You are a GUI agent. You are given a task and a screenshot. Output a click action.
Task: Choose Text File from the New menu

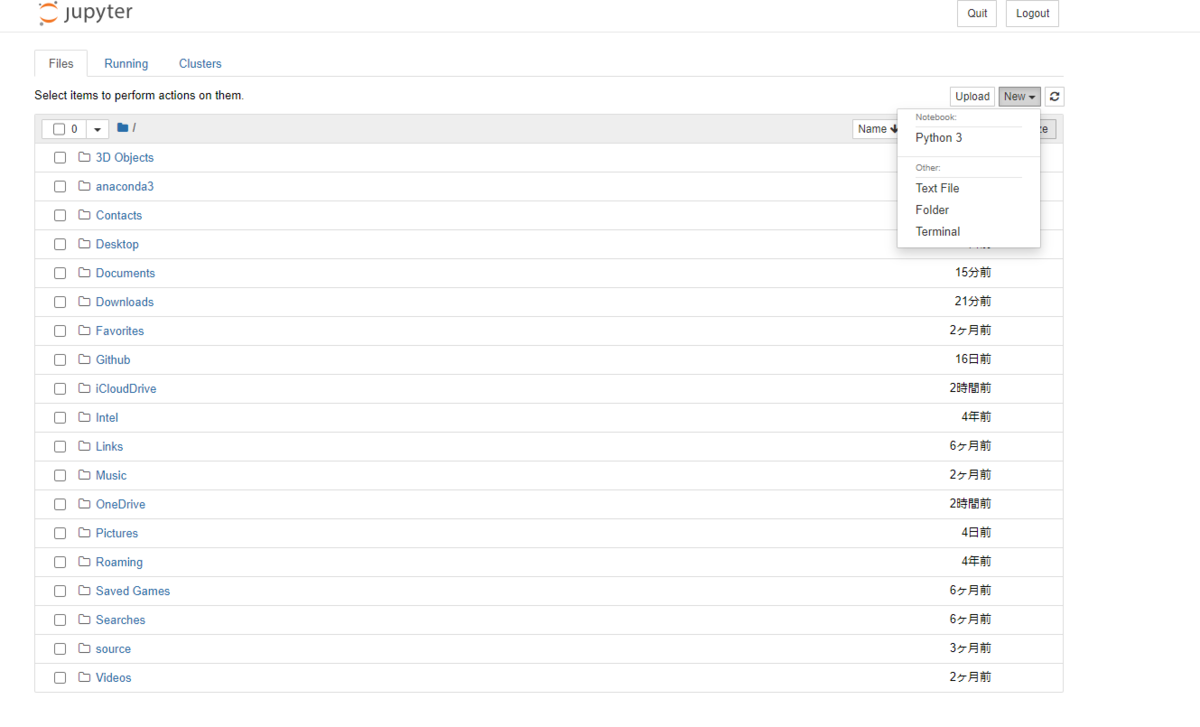[937, 188]
